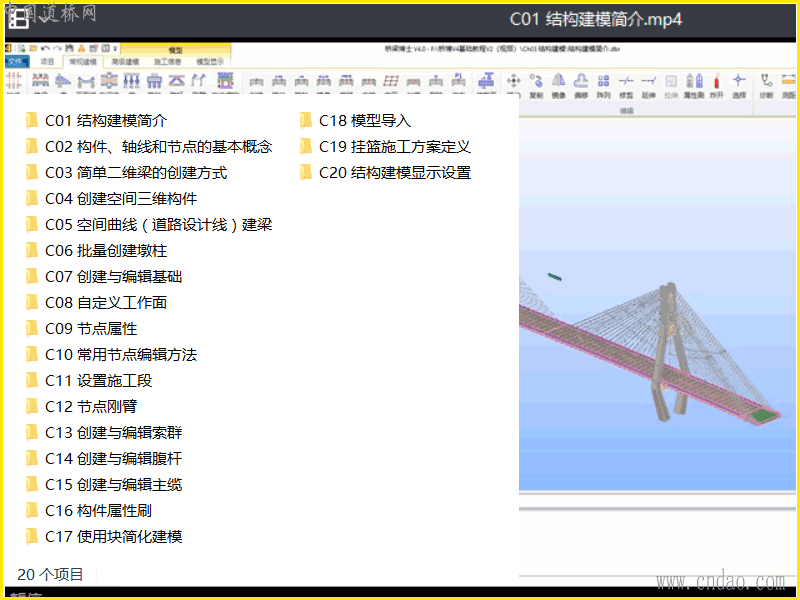Select the green-purple frame block icon
The image size is (800, 600).
click(x=225, y=81)
